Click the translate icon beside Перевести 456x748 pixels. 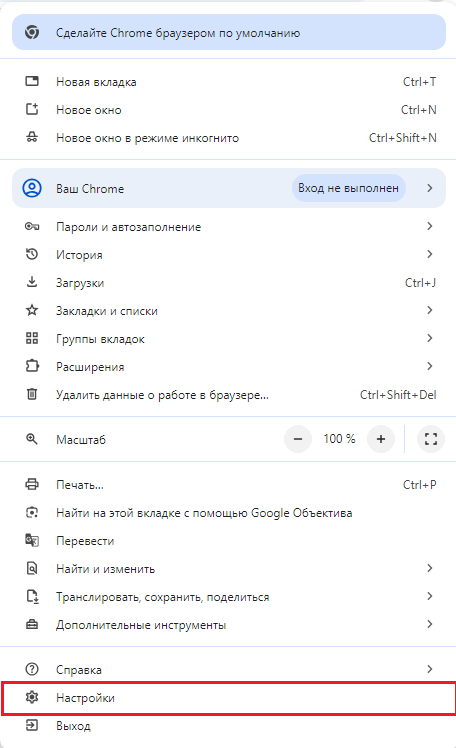32,540
